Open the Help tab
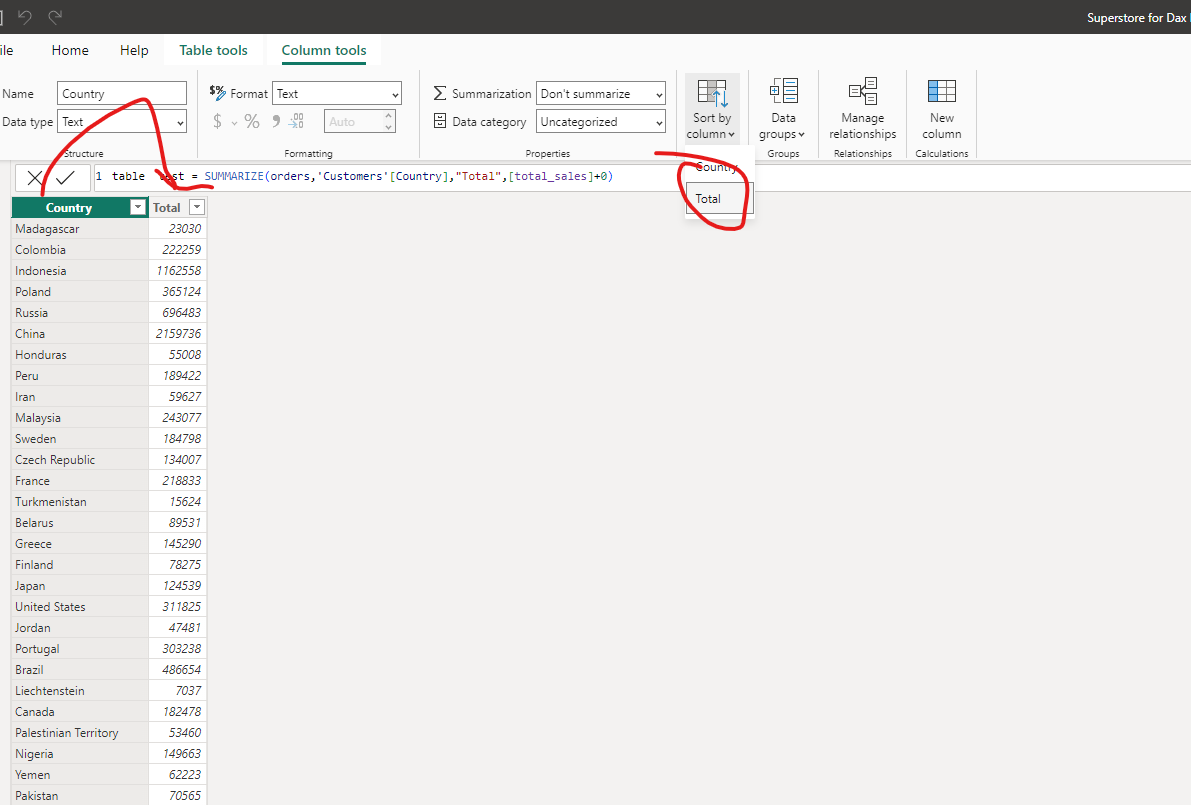Viewport: 1191px width, 805px height. [x=134, y=50]
